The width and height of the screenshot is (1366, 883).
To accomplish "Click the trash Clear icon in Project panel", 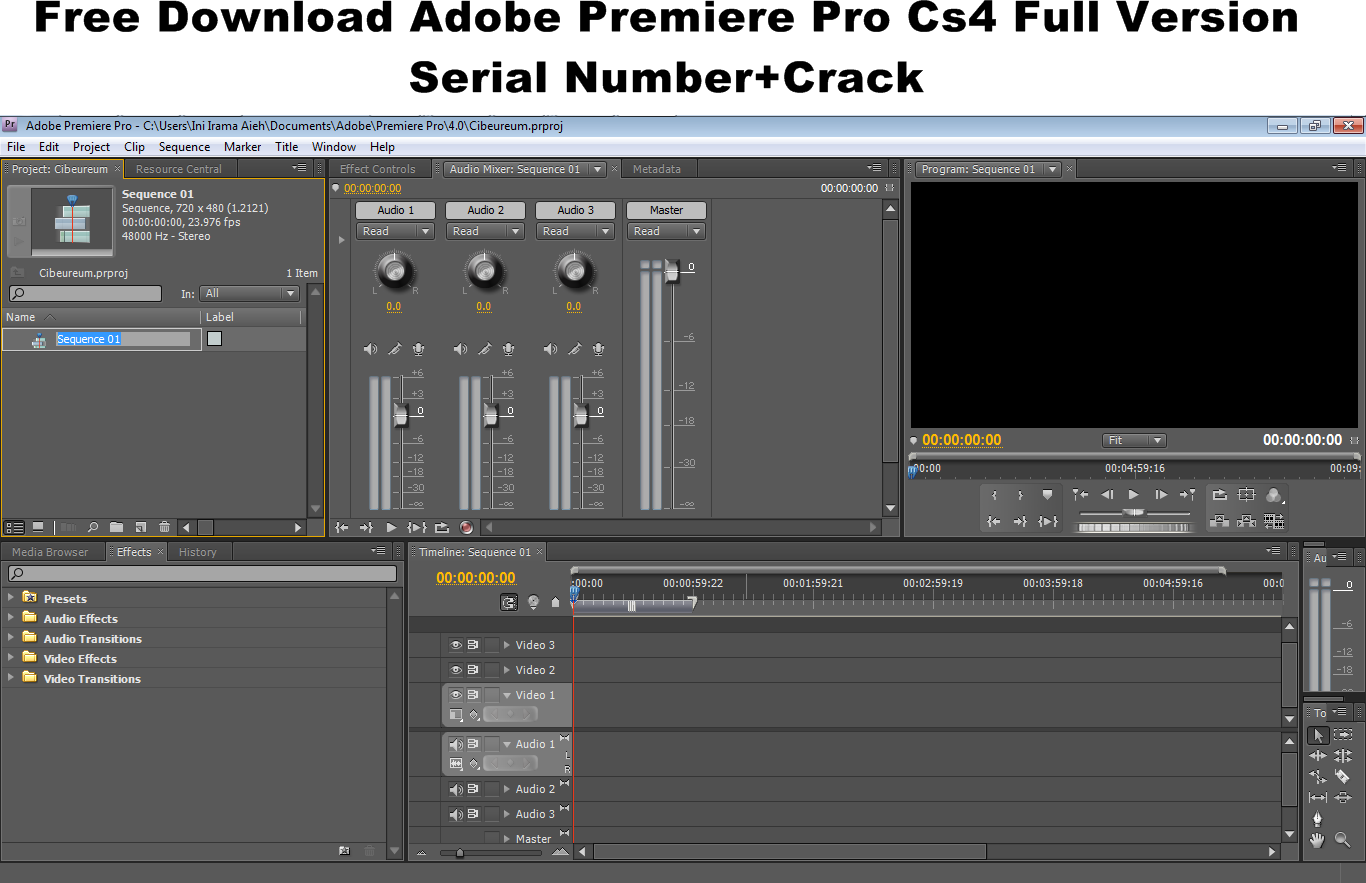I will click(x=164, y=527).
